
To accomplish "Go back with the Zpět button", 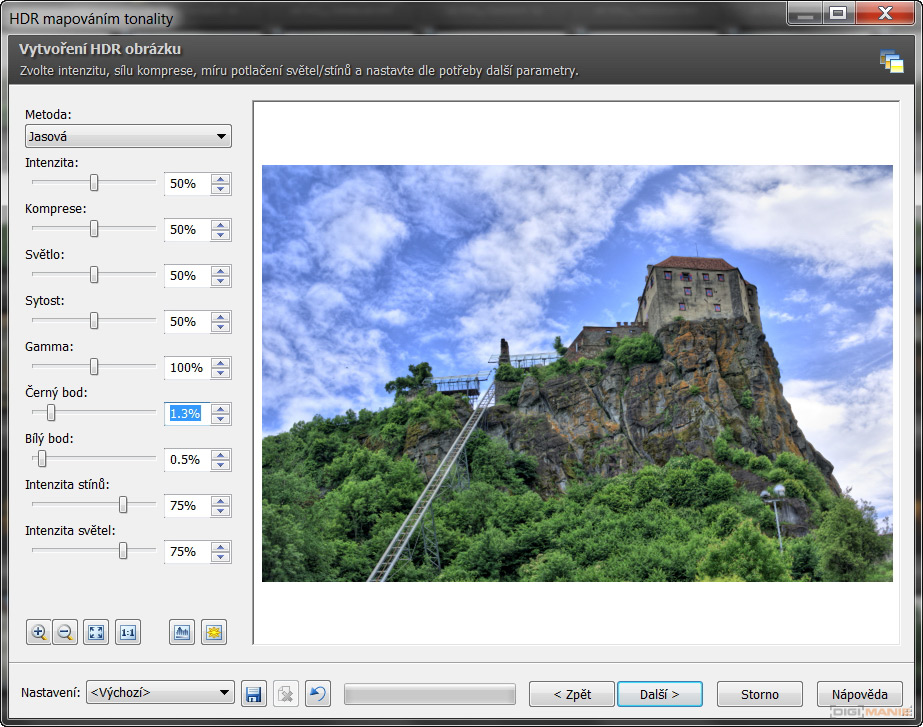I will pyautogui.click(x=571, y=694).
